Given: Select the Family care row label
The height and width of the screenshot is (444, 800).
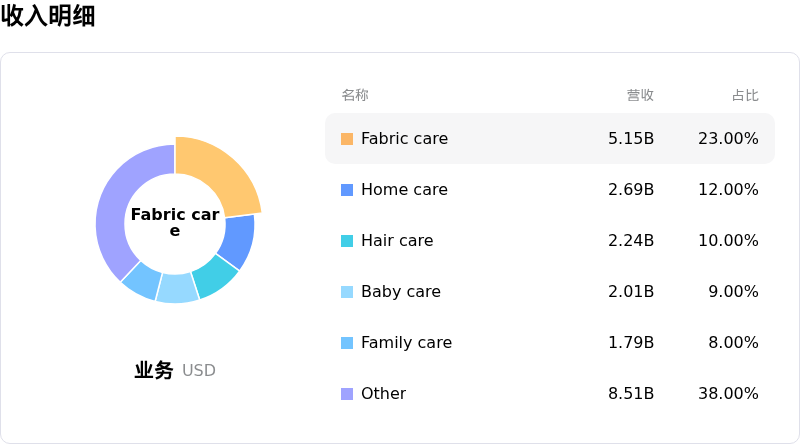Looking at the screenshot, I should [x=406, y=343].
